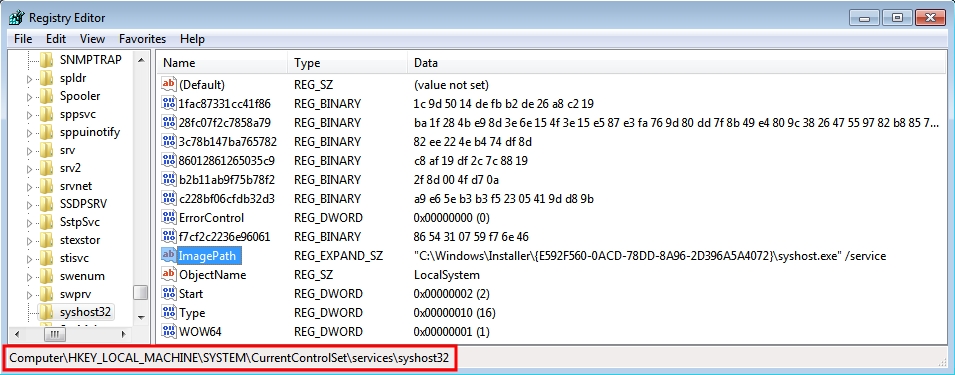The height and width of the screenshot is (375, 955).
Task: Click tree pane vertical scrollbar up arrow
Action: pyautogui.click(x=141, y=60)
